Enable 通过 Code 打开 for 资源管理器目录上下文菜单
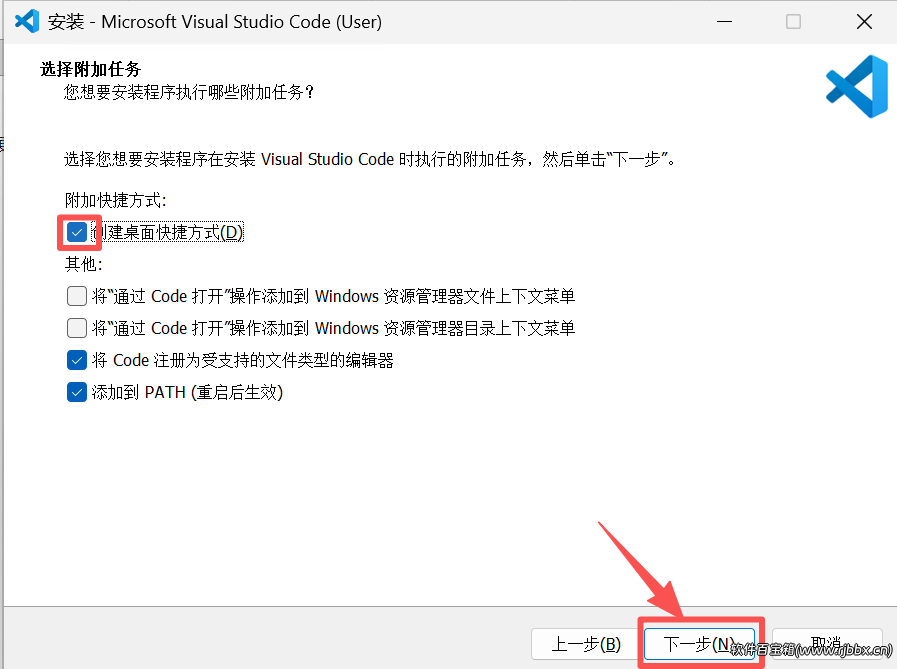Screen dimensions: 897x669 click(x=77, y=328)
